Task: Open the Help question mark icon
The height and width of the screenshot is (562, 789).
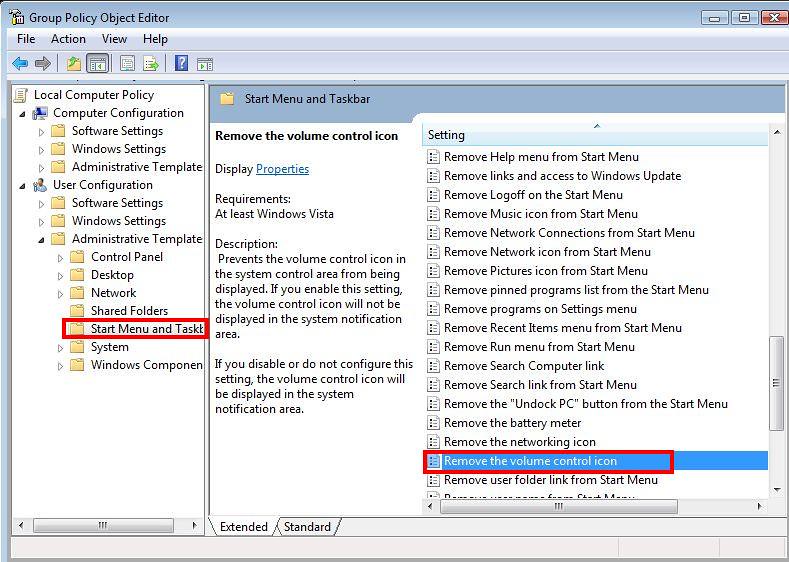Action: 181,63
